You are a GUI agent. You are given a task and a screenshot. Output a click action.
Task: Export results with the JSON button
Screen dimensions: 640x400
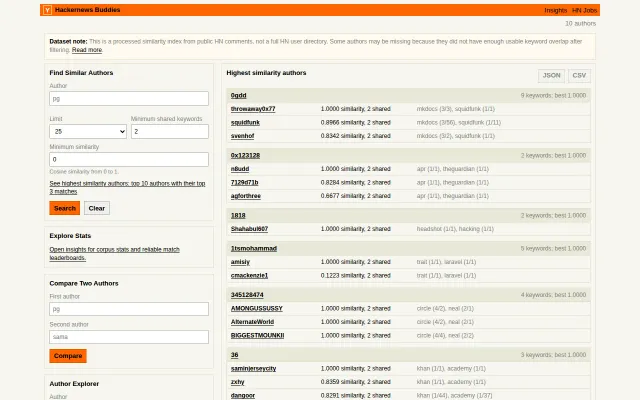click(x=551, y=76)
